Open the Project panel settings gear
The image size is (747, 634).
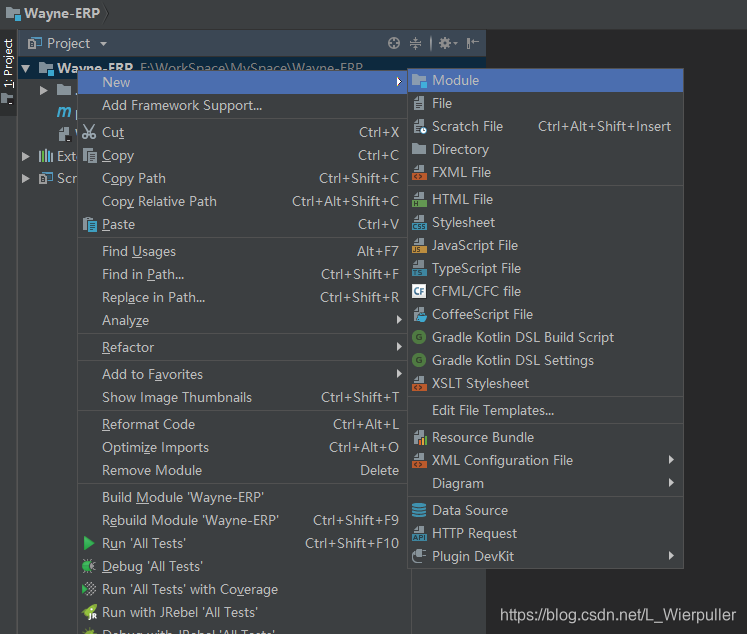pyautogui.click(x=447, y=43)
